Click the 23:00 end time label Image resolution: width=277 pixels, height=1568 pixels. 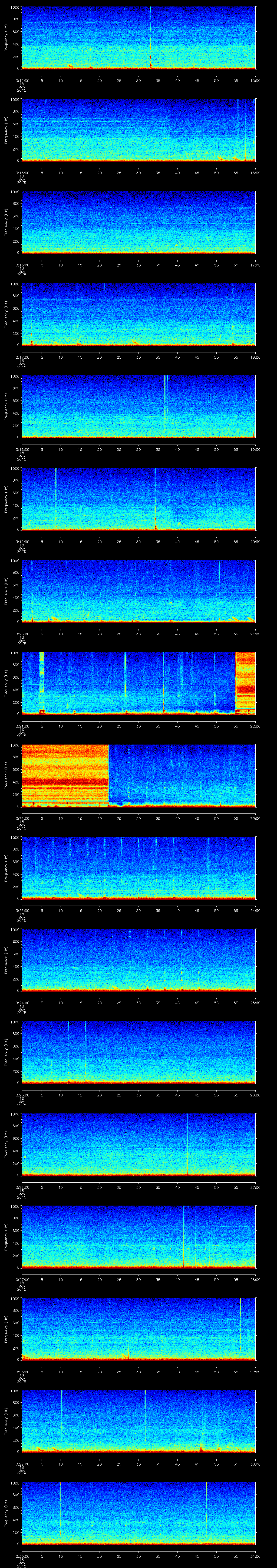255,819
